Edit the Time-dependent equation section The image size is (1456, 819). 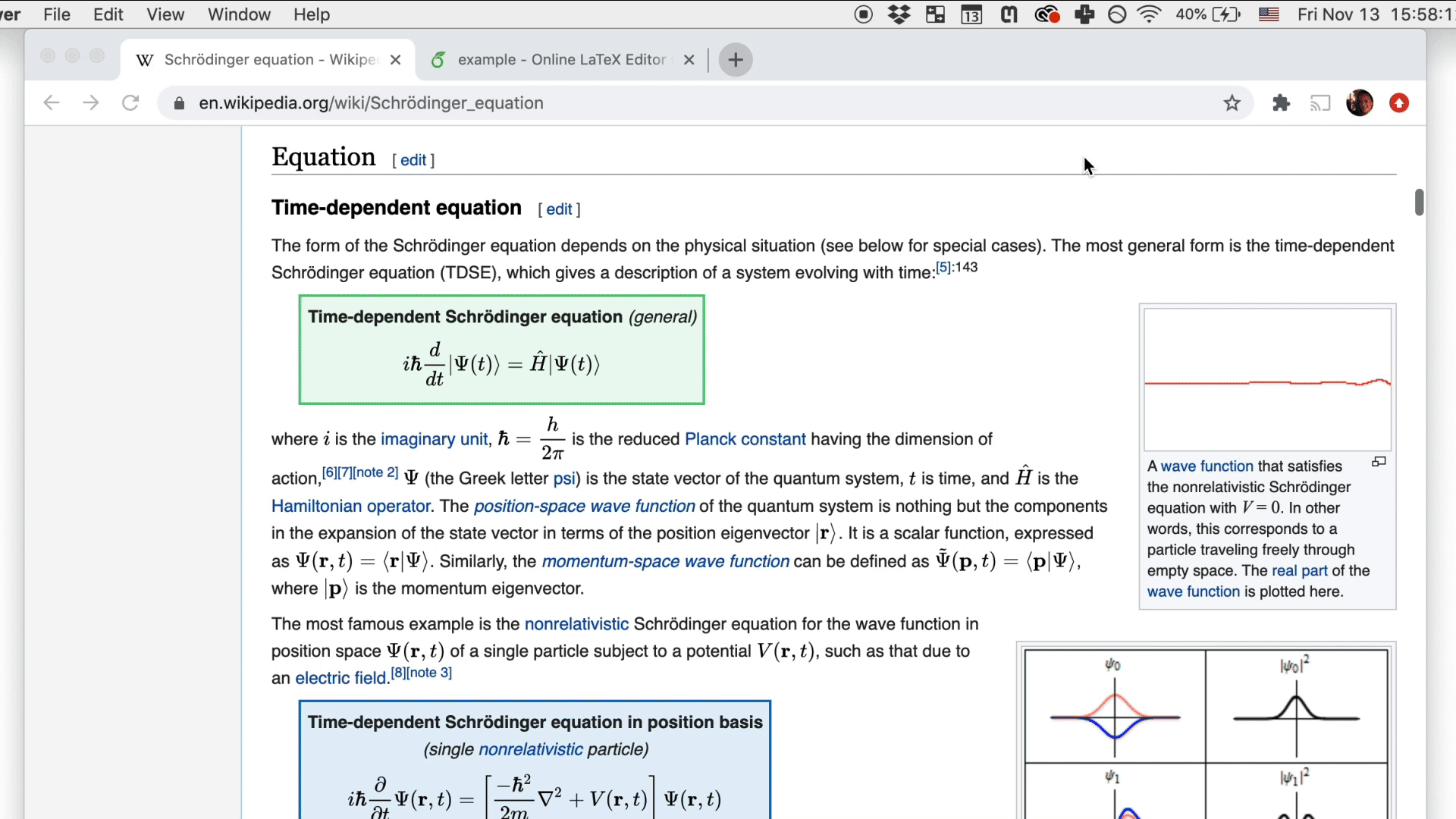tap(559, 209)
